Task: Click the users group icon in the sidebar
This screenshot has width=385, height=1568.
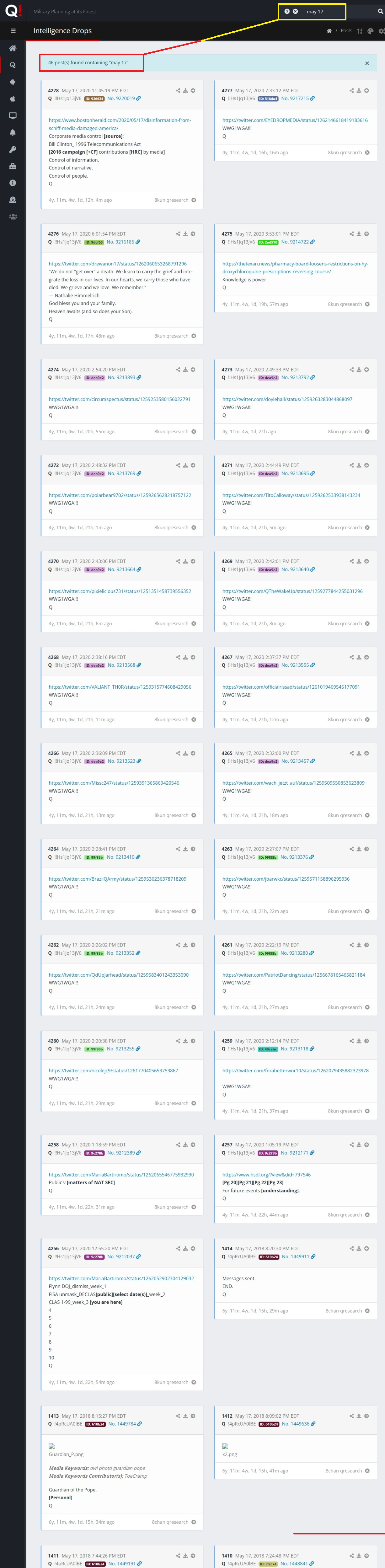Action: tap(13, 217)
